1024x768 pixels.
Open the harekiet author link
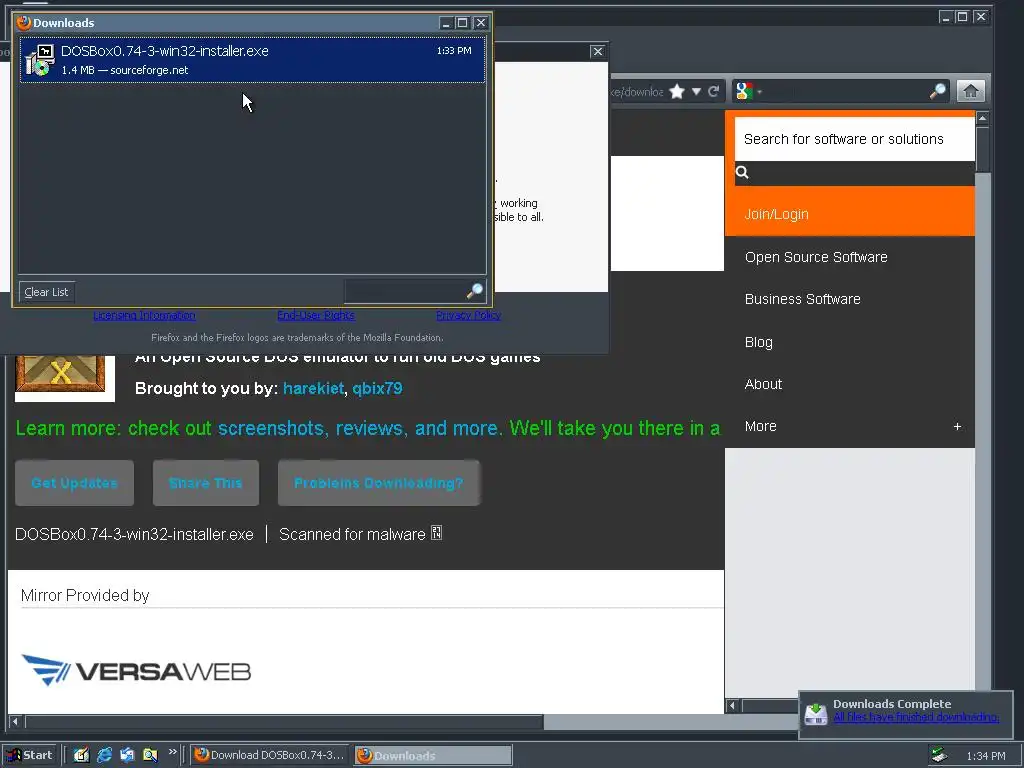[313, 389]
